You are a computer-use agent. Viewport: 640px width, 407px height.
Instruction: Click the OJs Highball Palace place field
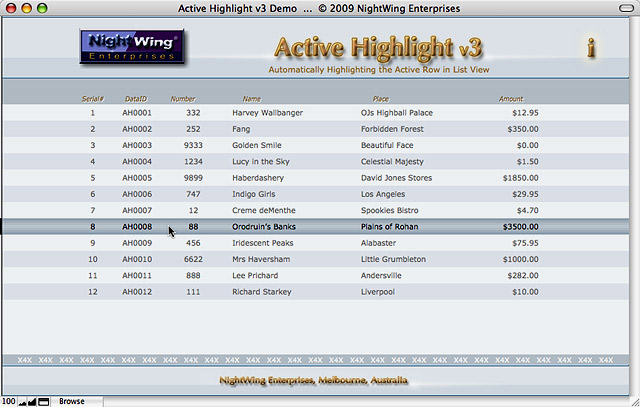click(397, 113)
